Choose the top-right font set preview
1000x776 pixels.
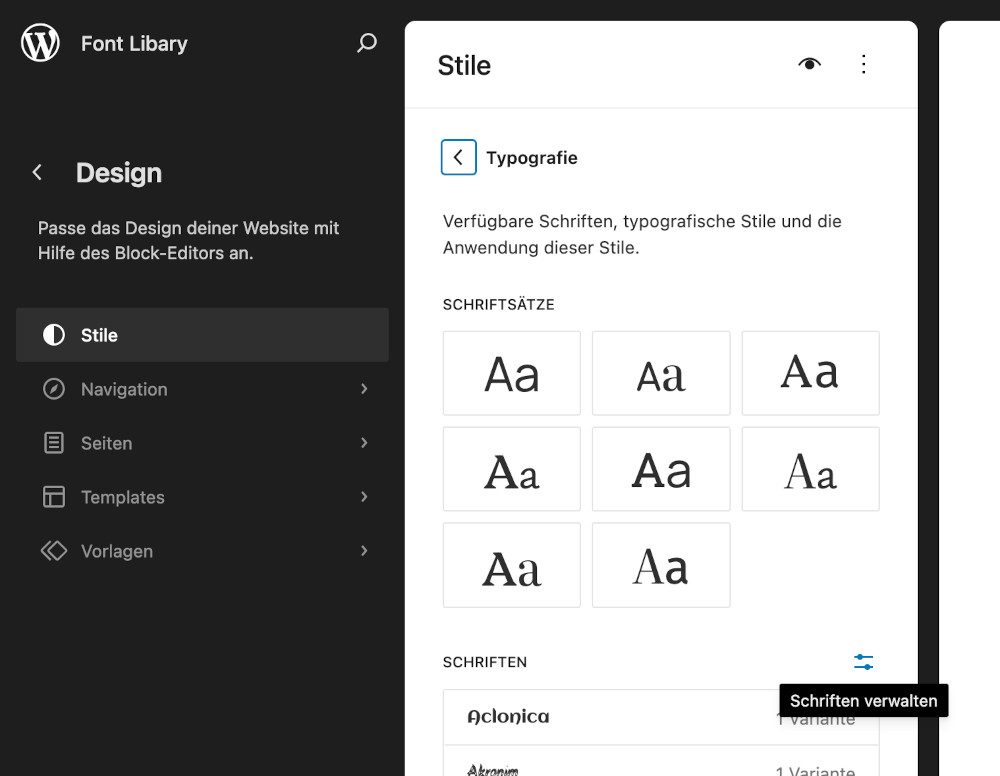(x=810, y=373)
